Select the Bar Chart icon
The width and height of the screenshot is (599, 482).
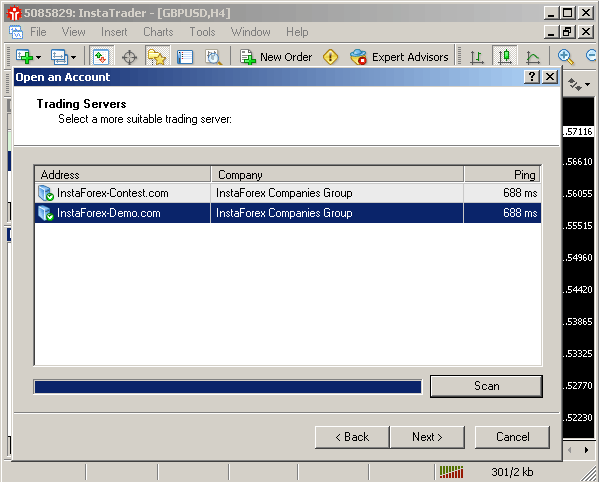[x=477, y=57]
